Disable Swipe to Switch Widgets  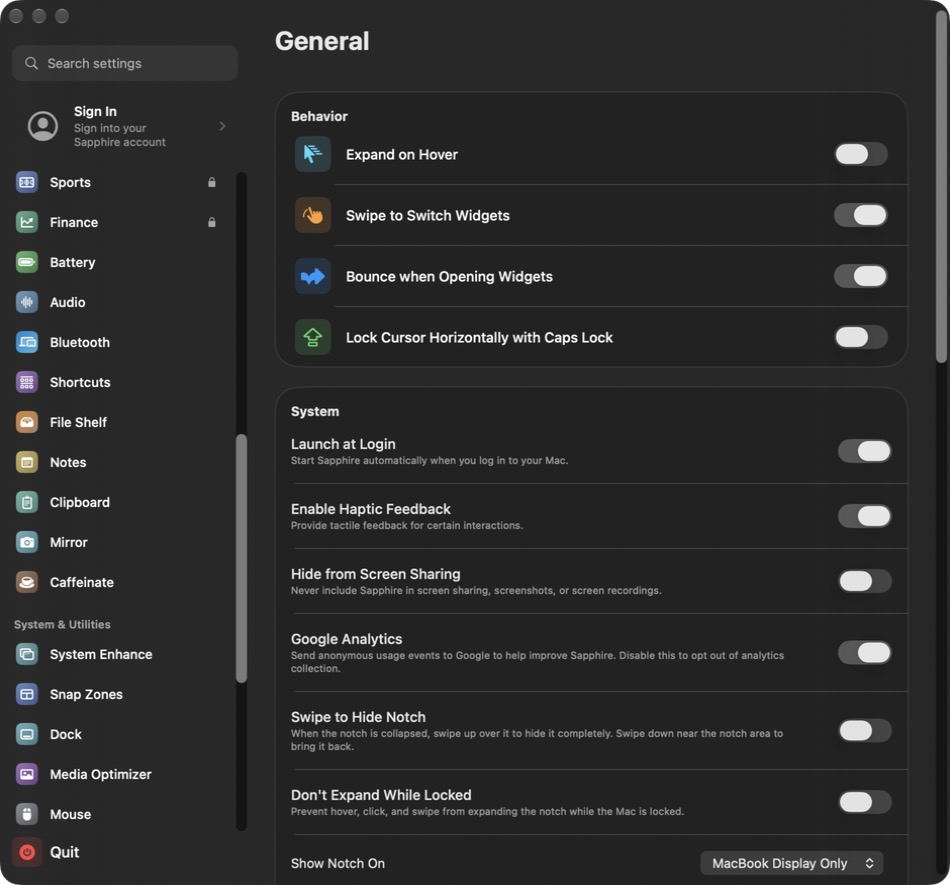pos(861,215)
